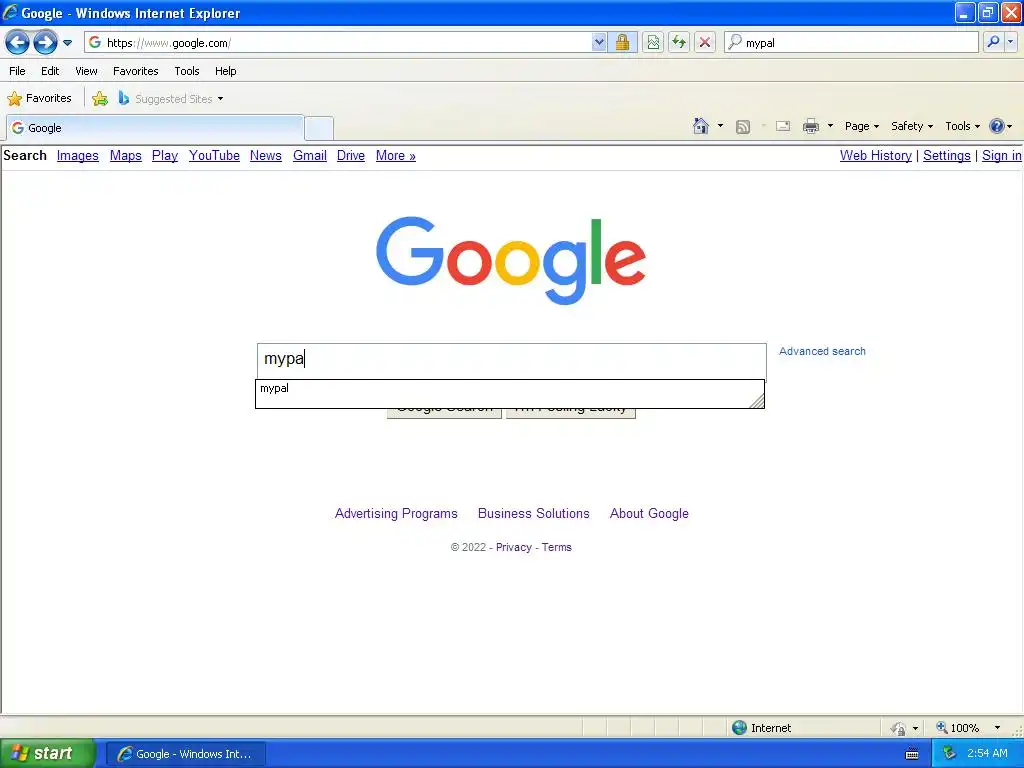Viewport: 1024px width, 768px height.
Task: Open the Privacy link
Action: click(514, 547)
